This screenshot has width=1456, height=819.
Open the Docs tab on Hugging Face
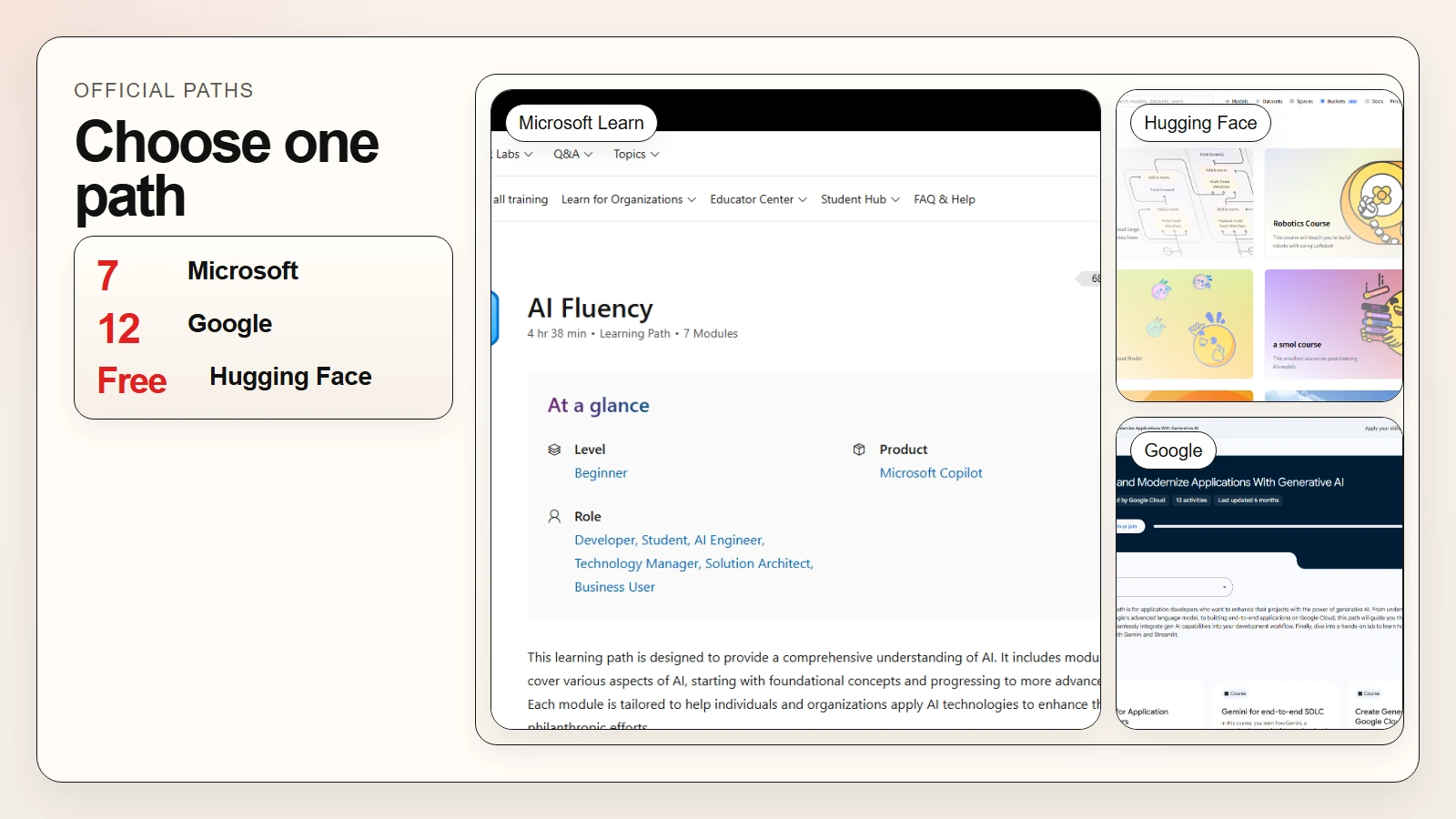pos(1374,101)
